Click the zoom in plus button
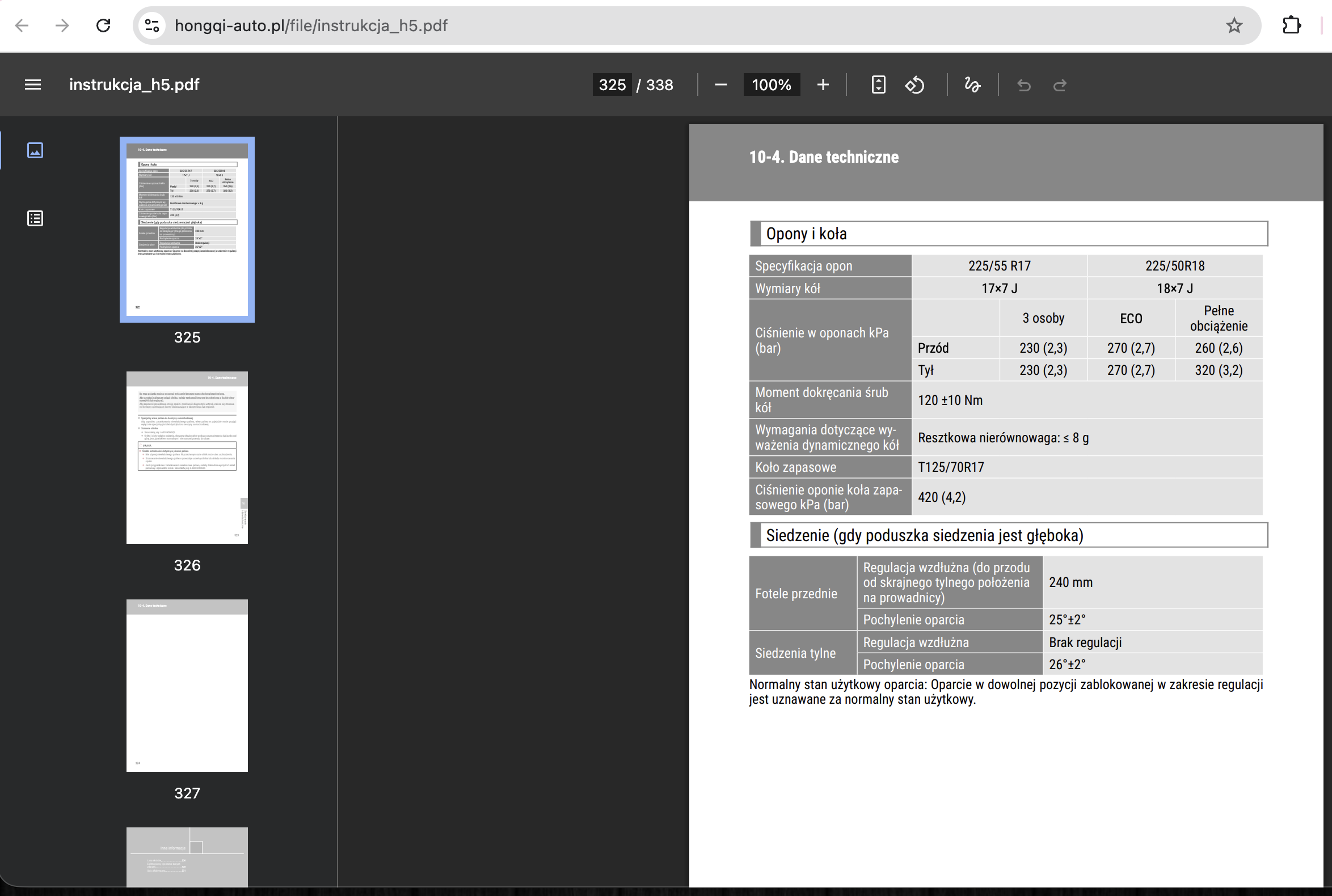1332x896 pixels. 823,84
